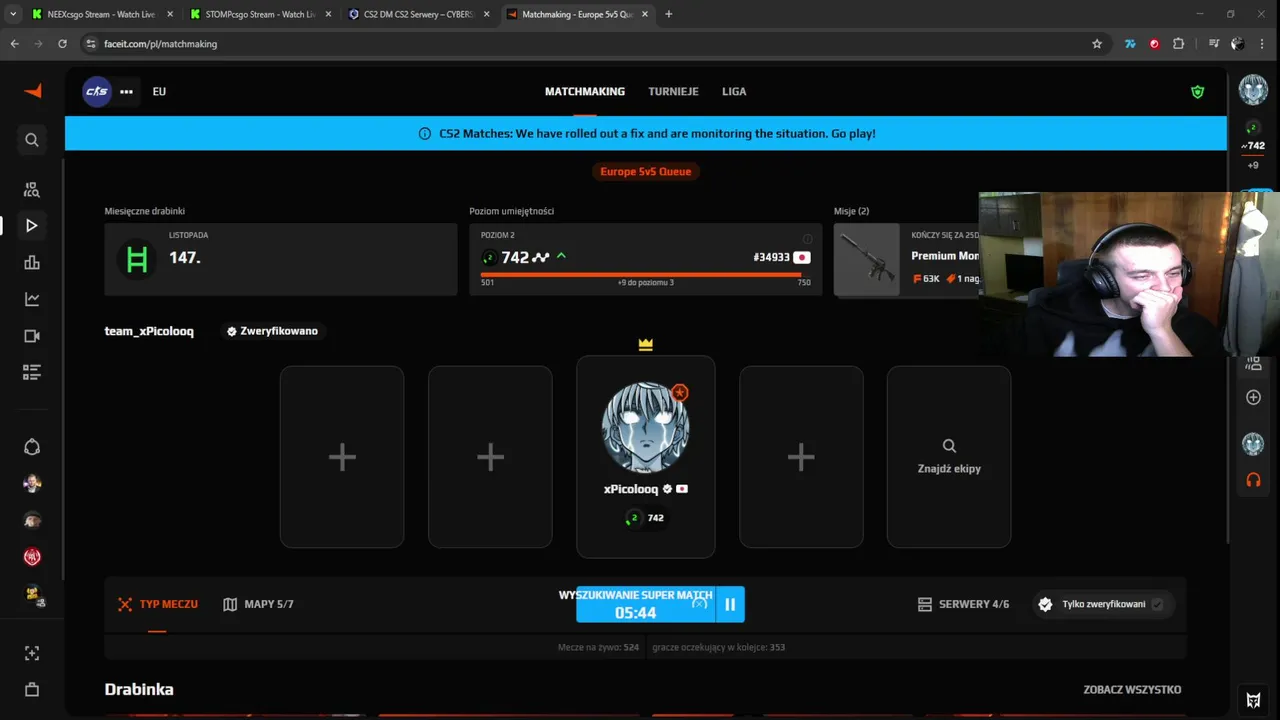Click the info icon on the blue announcement banner
Image resolution: width=1280 pixels, height=720 pixels.
(424, 133)
